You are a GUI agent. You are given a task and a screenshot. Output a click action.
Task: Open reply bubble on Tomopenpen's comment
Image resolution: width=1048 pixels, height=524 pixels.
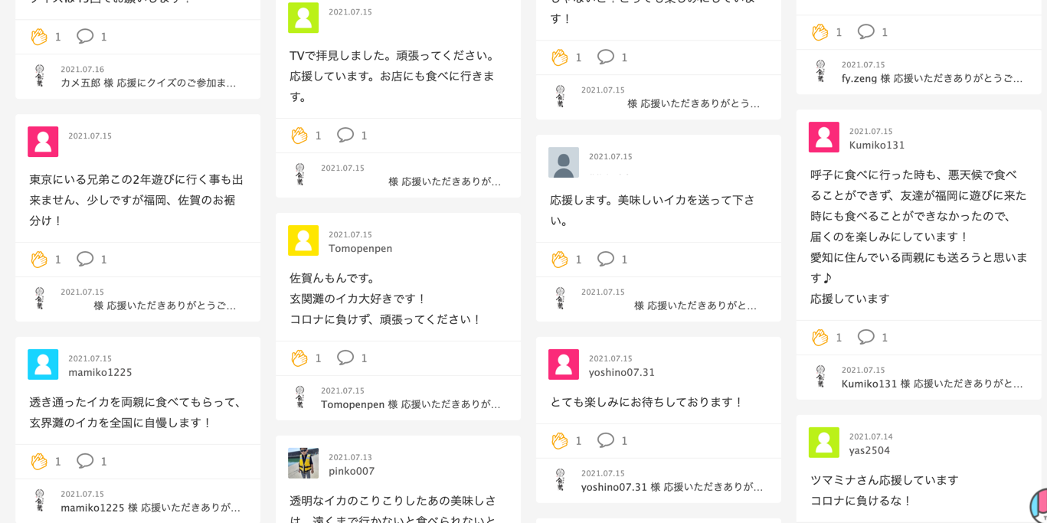coord(346,358)
